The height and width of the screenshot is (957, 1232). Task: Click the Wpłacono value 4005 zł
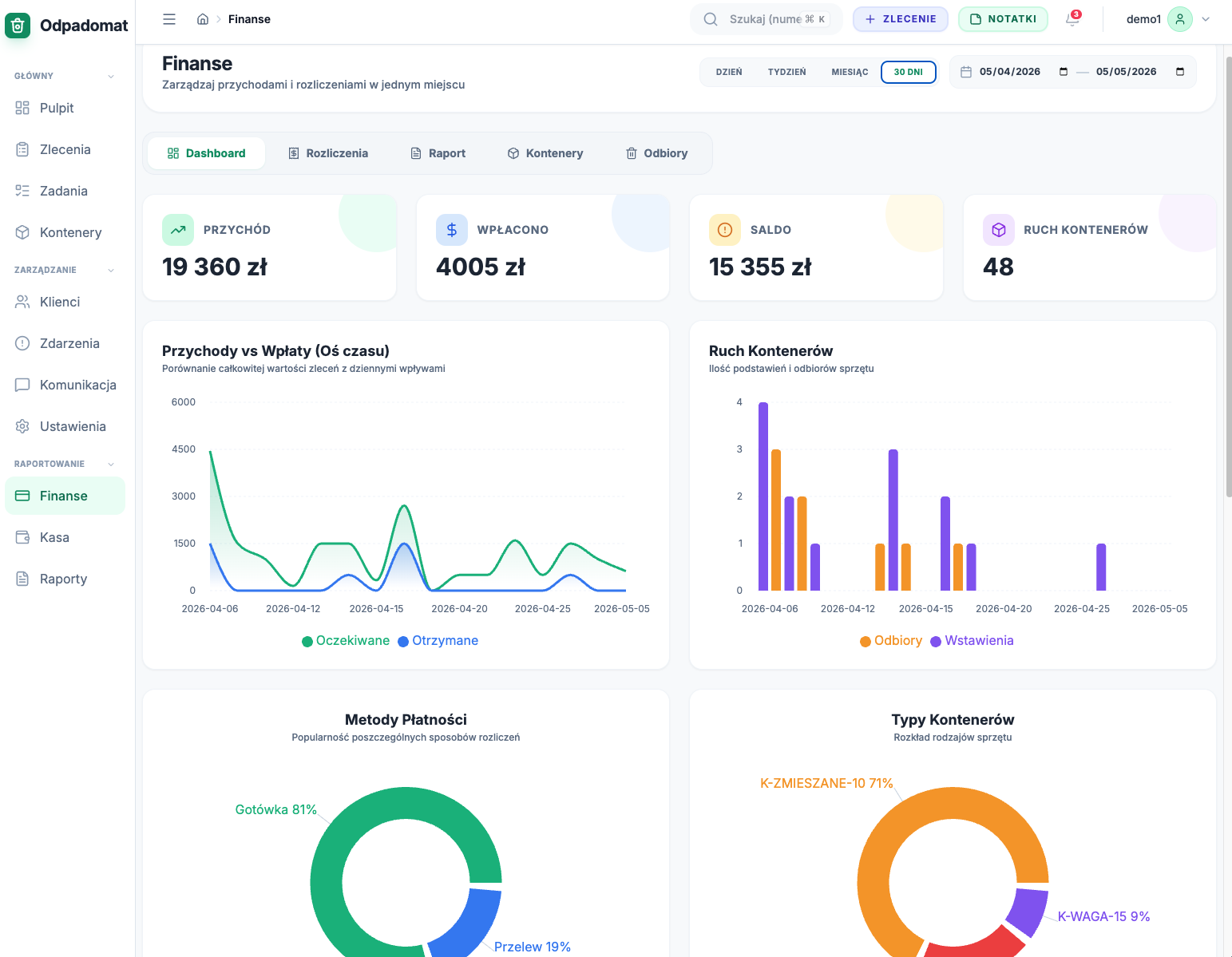pos(481,267)
